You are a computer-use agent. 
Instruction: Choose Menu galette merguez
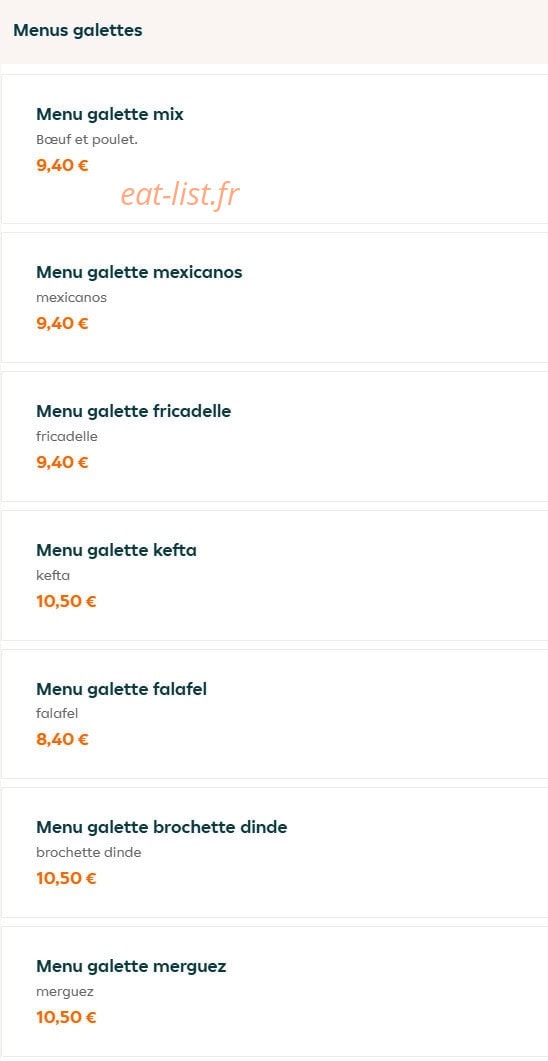[274, 991]
